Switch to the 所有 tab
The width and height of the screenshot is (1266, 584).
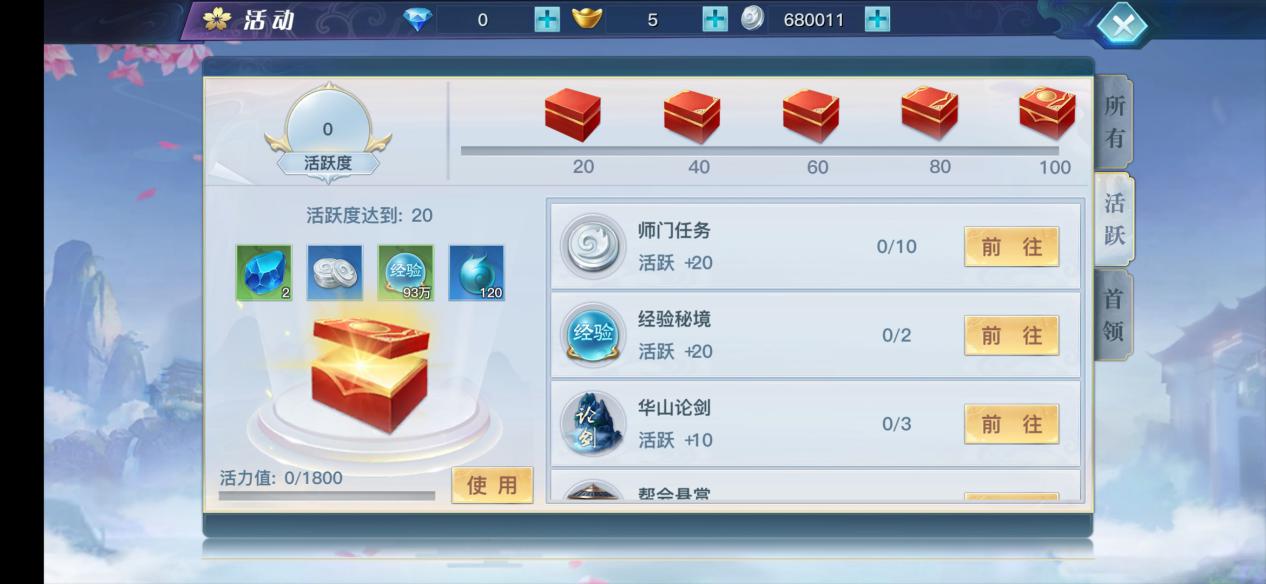[1114, 121]
